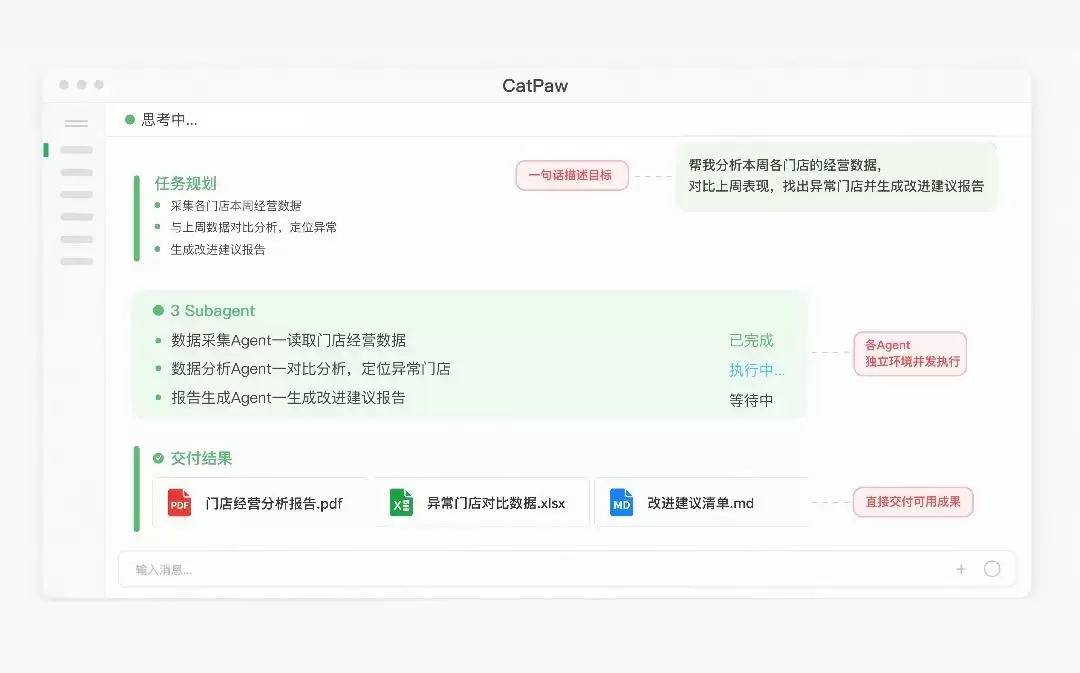Click the 任务规划 heading

click(185, 183)
